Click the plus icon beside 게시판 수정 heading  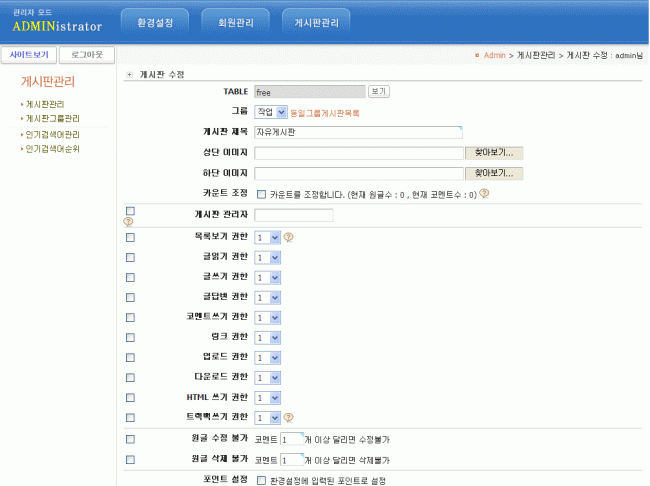click(129, 75)
